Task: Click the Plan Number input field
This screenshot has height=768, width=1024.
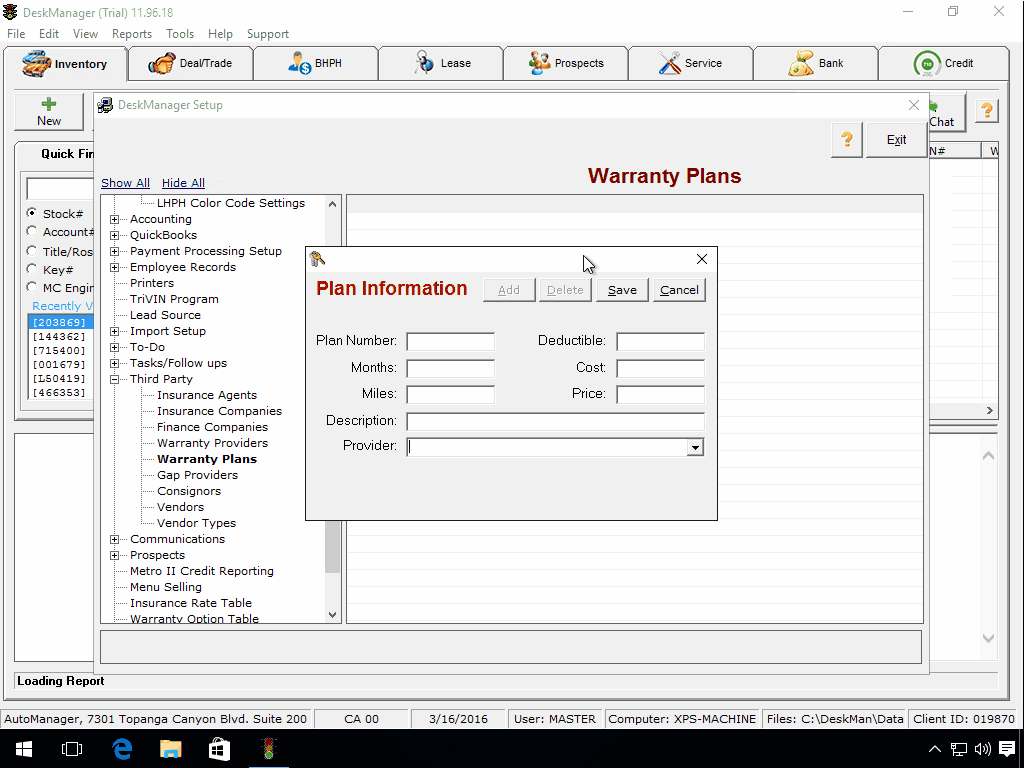Action: pyautogui.click(x=450, y=342)
